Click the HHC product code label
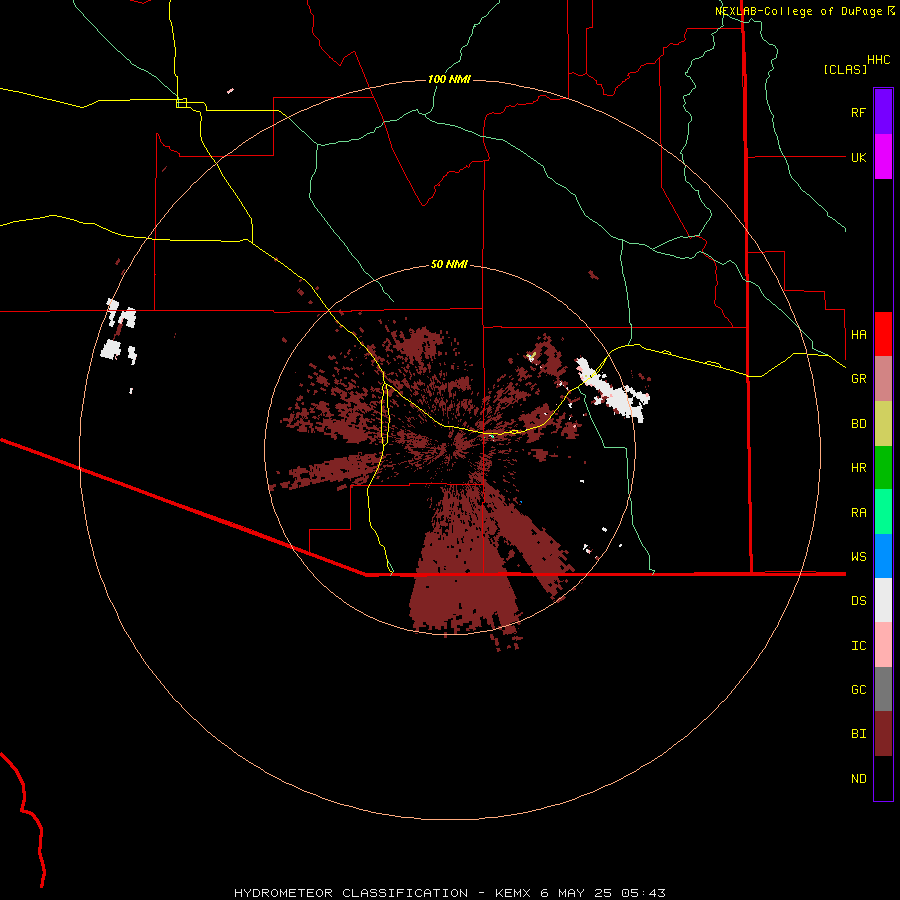The image size is (900, 900). [x=879, y=60]
